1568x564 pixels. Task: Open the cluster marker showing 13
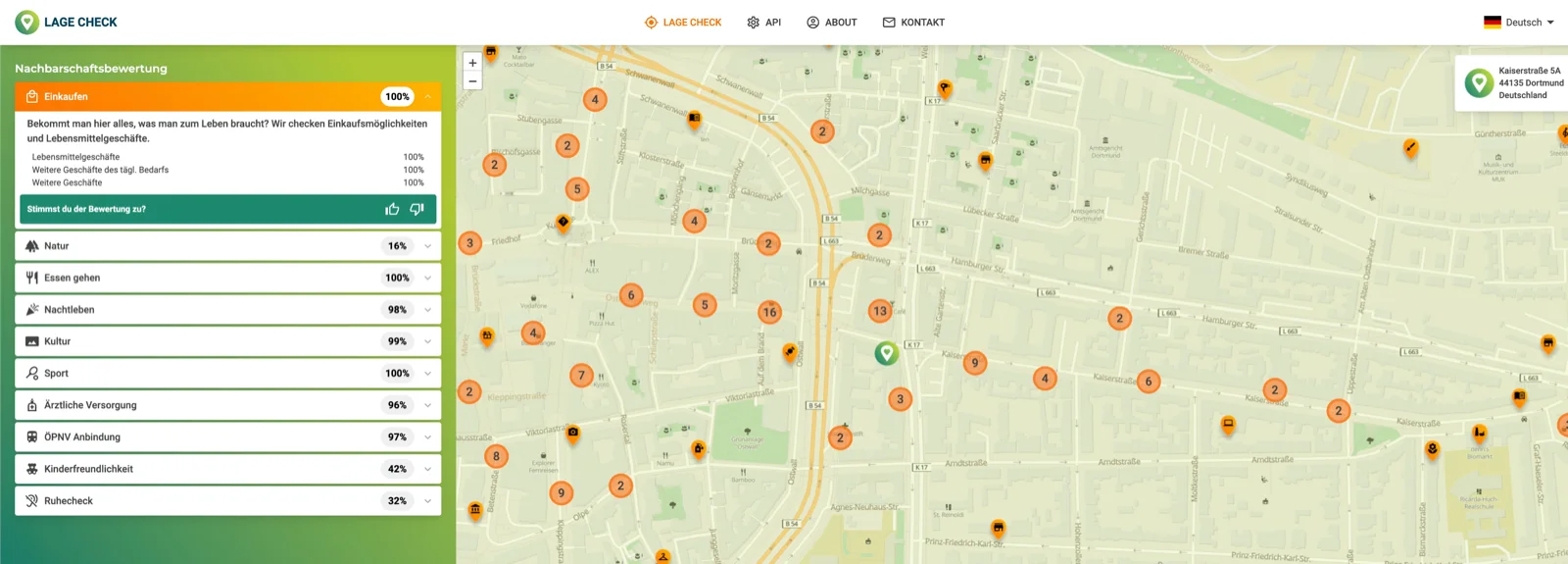click(880, 311)
